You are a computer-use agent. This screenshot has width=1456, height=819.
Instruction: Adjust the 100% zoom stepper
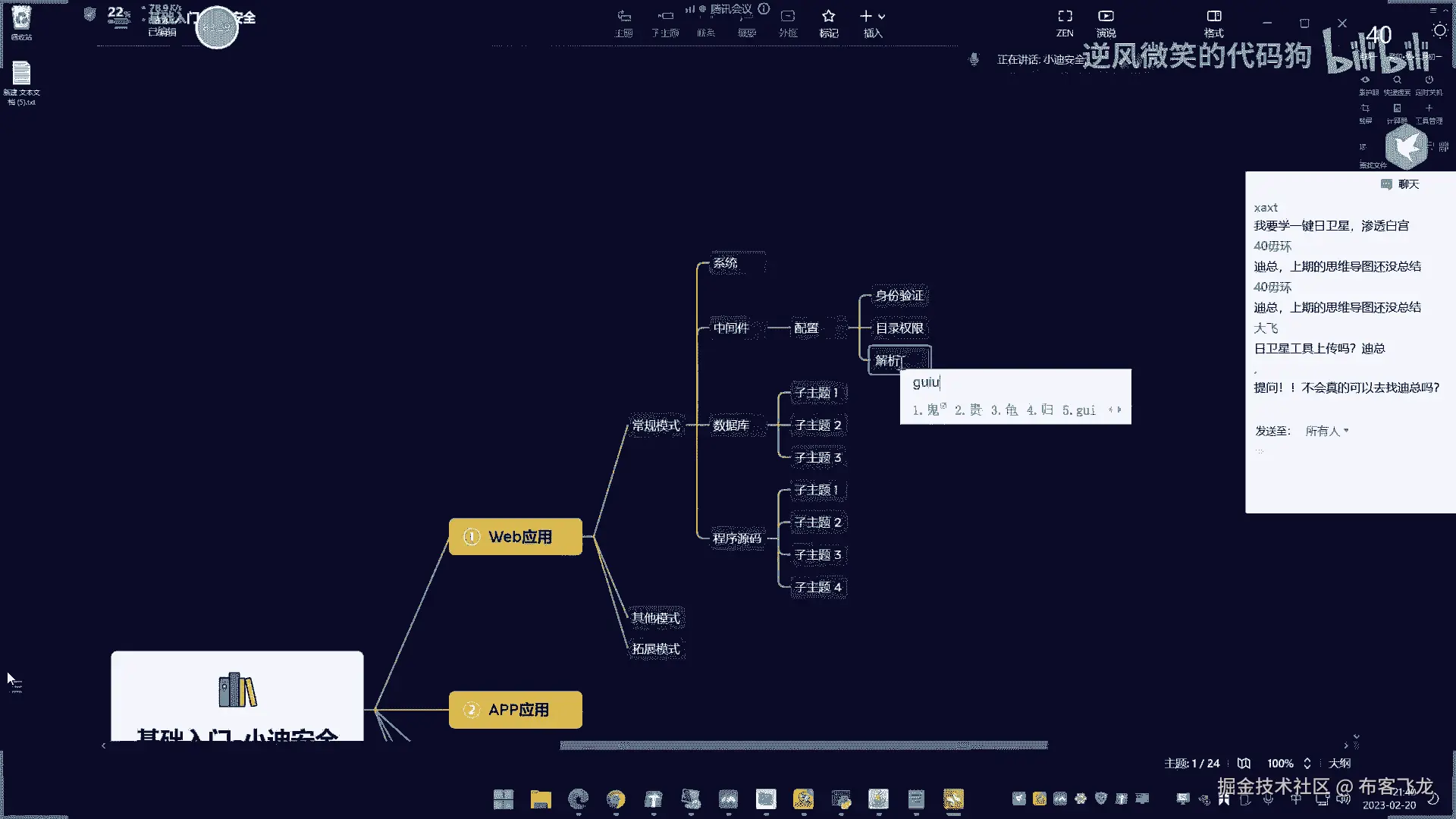coord(1307,763)
